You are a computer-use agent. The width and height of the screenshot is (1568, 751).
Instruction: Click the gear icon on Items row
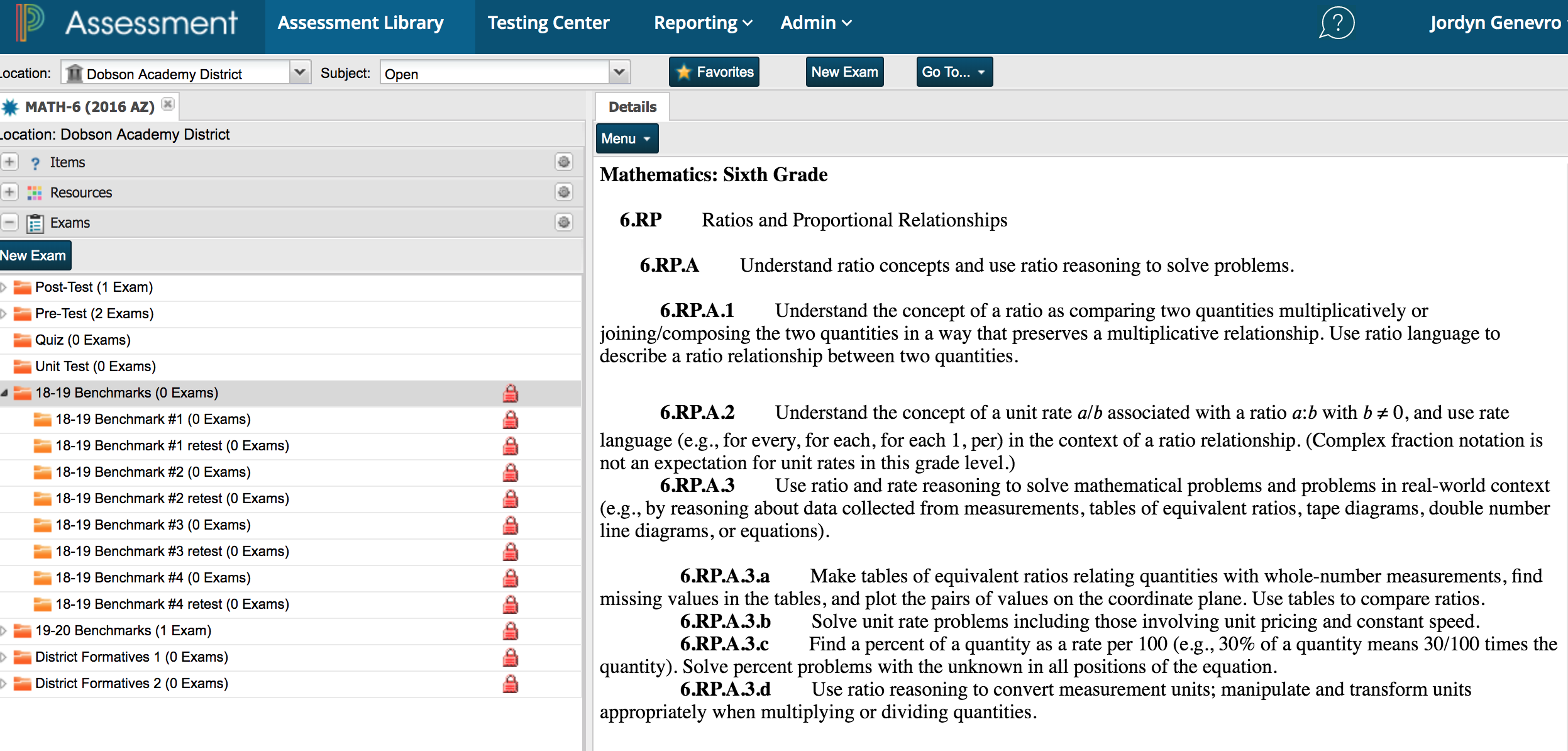563,162
